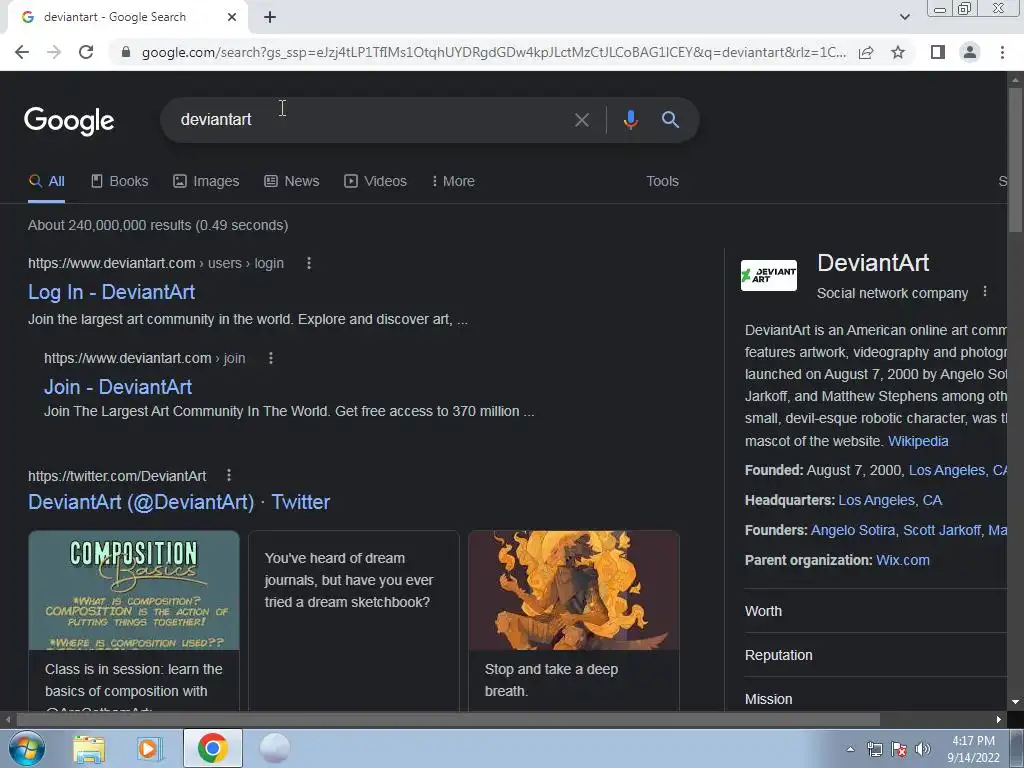This screenshot has width=1024, height=768.
Task: Click the vertical scrollbar thumb
Action: click(1015, 159)
